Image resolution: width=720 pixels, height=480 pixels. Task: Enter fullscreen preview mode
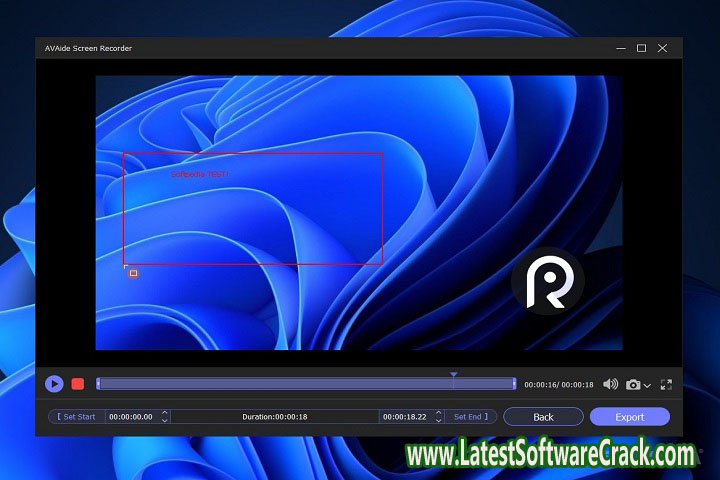666,384
